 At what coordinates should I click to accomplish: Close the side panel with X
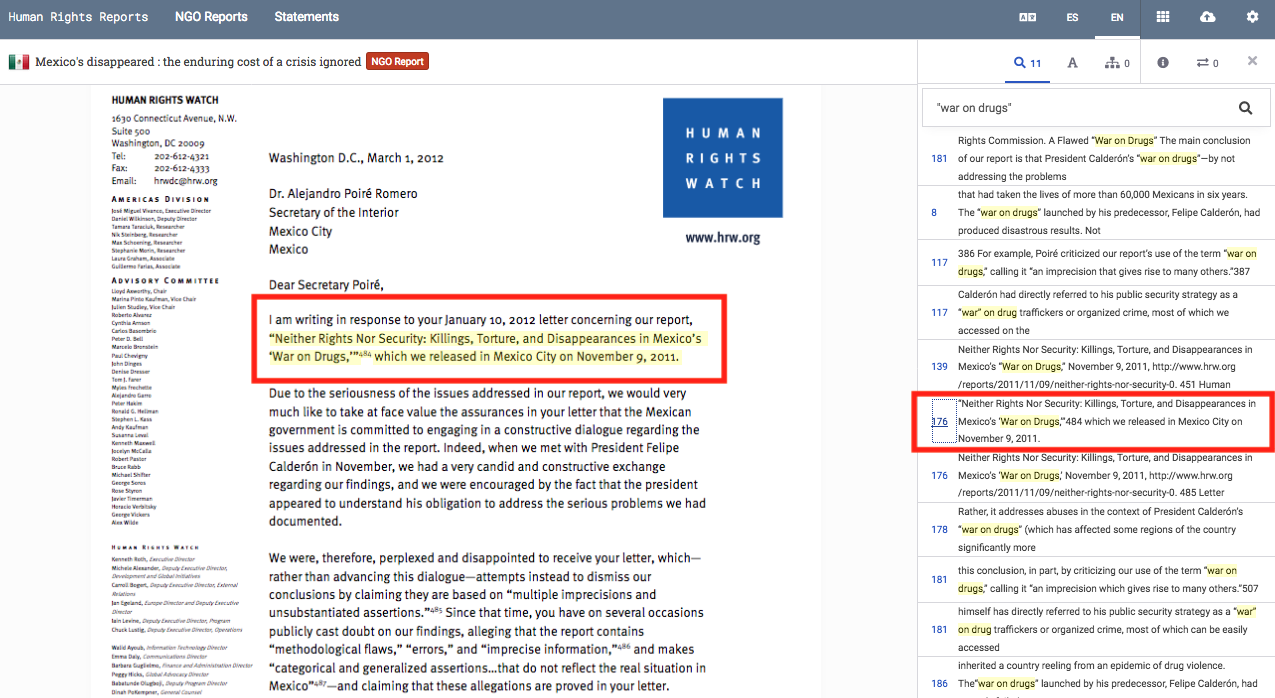tap(1252, 62)
